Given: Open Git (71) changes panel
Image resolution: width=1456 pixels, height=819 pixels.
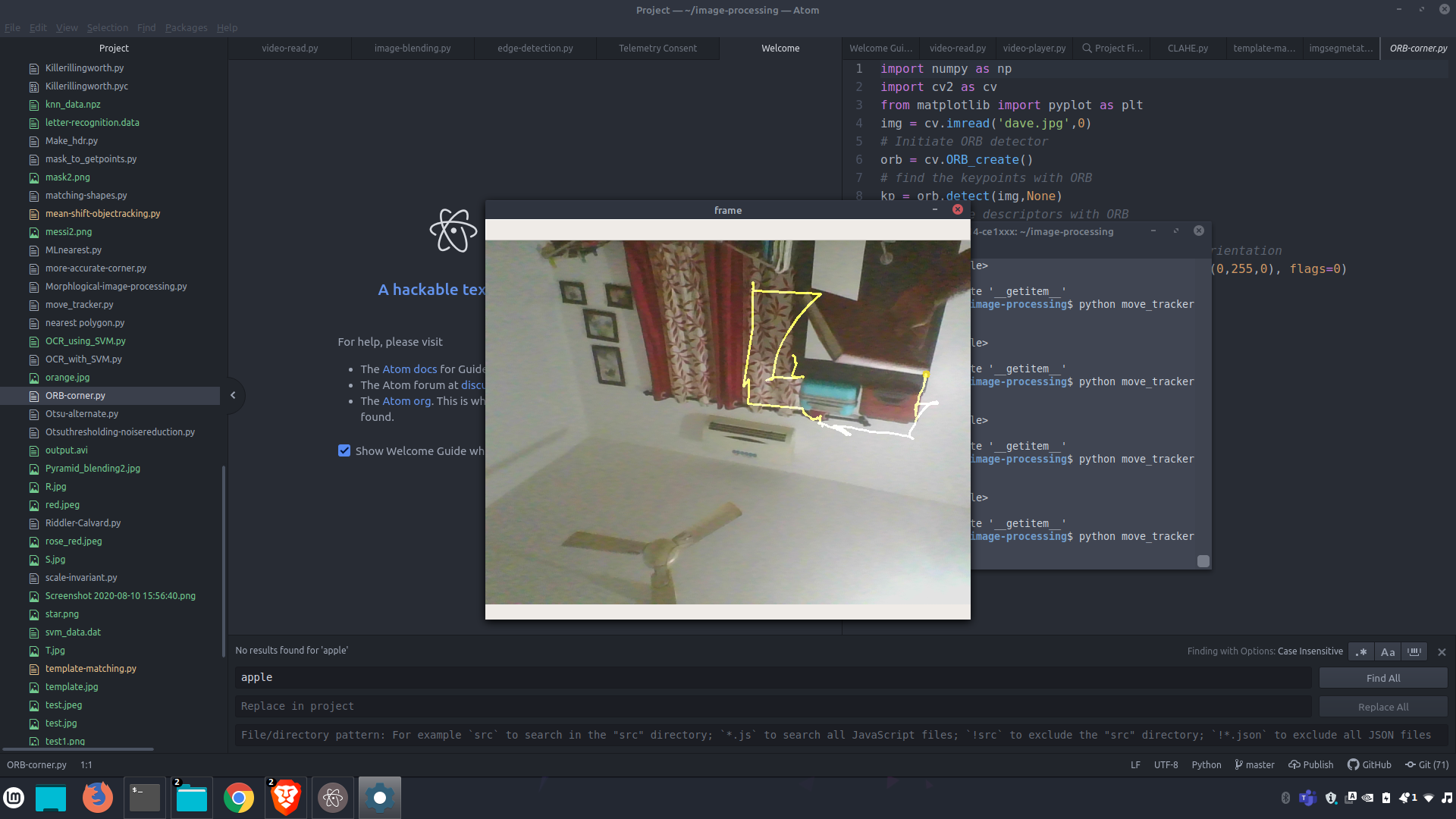Looking at the screenshot, I should (1426, 765).
